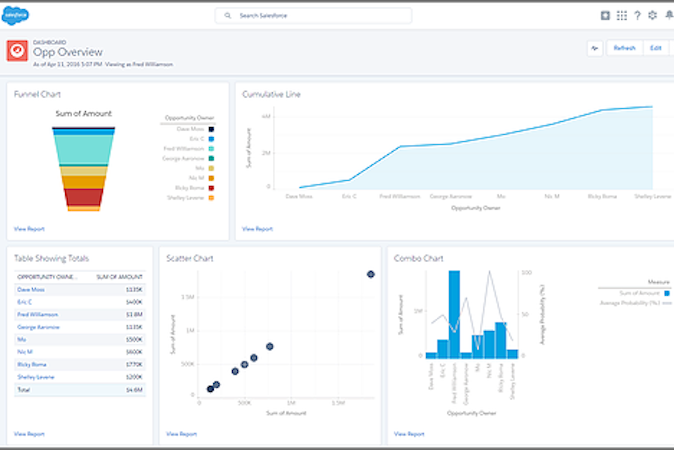This screenshot has width=674, height=450.
Task: Open View Report under Funnel Chart
Action: 29,229
